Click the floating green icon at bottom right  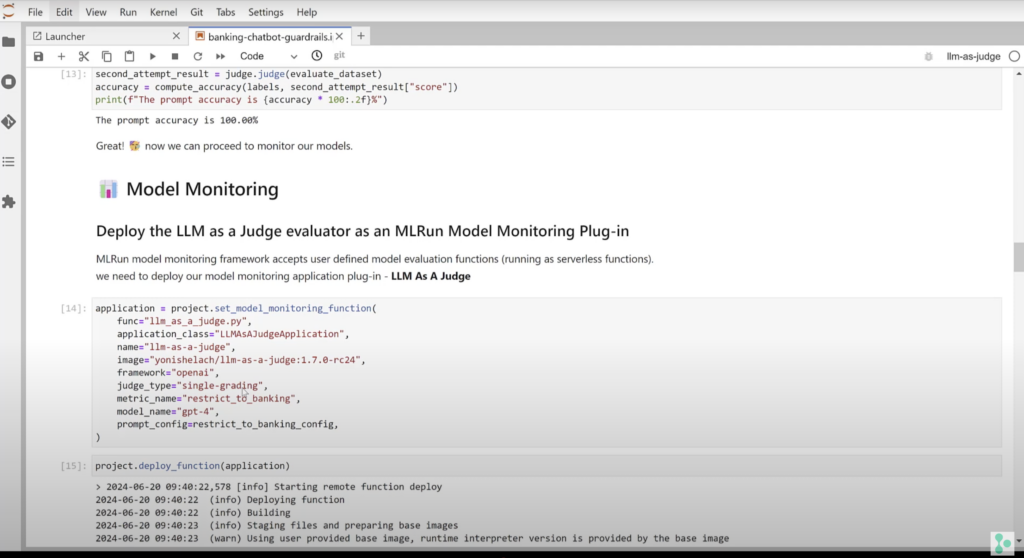tap(1002, 544)
